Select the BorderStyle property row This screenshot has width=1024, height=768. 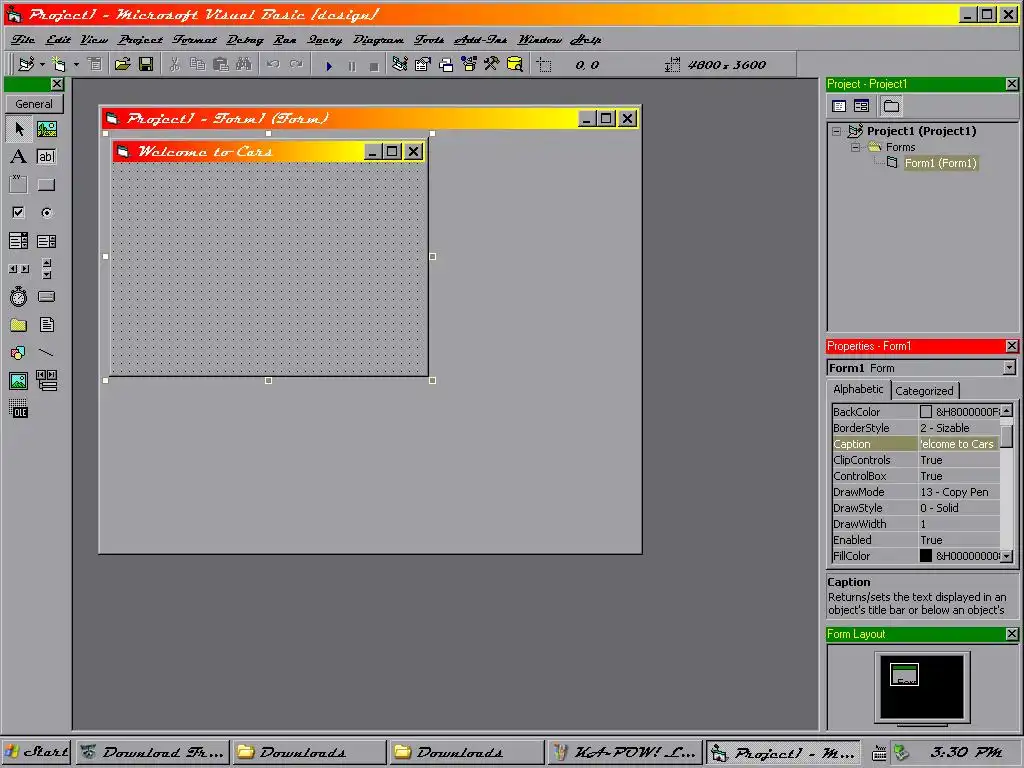916,428
